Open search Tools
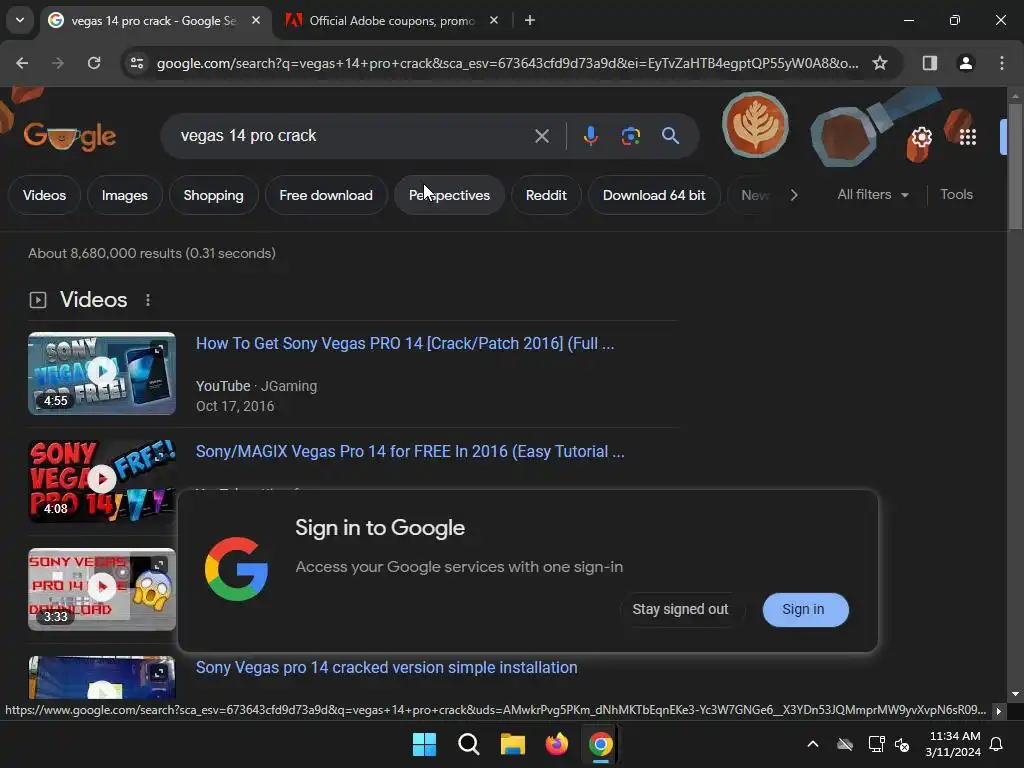The width and height of the screenshot is (1024, 768). tap(956, 195)
